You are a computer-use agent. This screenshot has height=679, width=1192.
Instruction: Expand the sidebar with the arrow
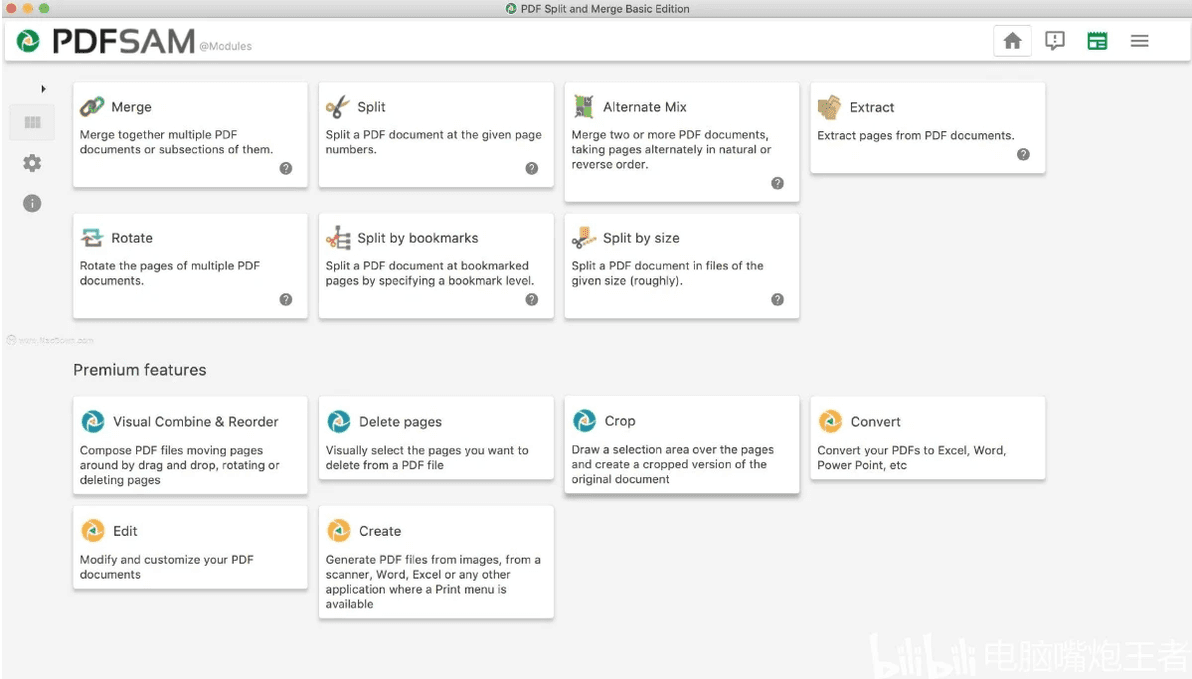(x=43, y=89)
